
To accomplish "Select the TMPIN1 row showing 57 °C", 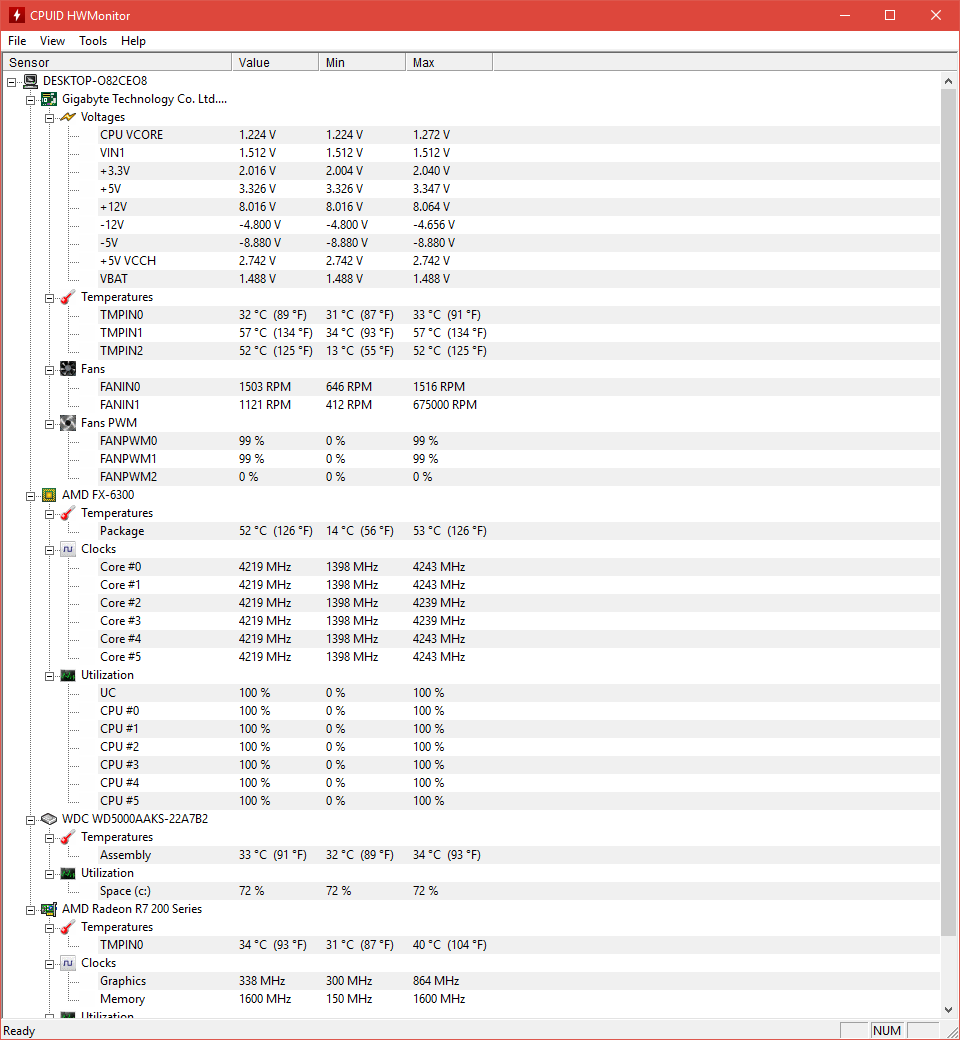I will click(x=519, y=333).
